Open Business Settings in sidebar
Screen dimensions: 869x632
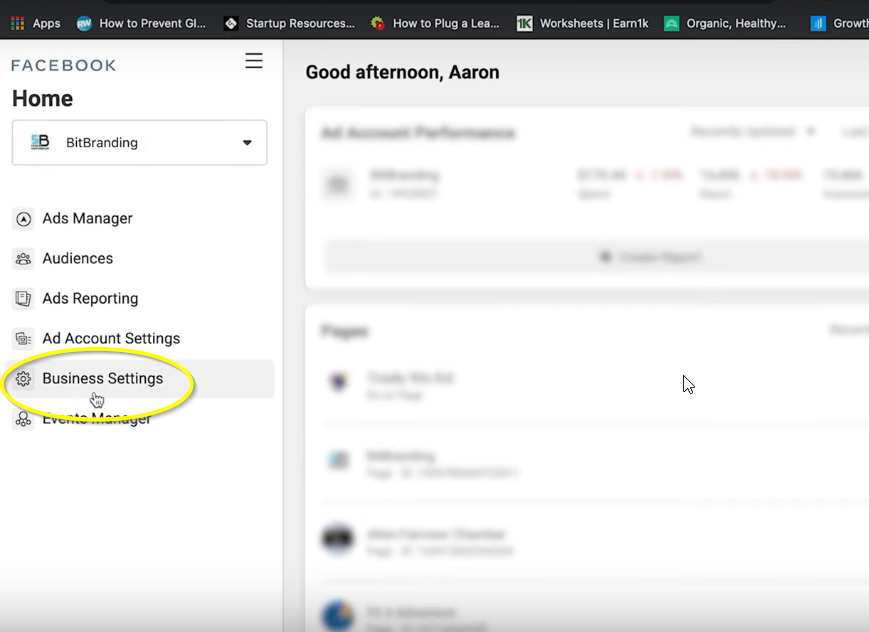(140, 379)
